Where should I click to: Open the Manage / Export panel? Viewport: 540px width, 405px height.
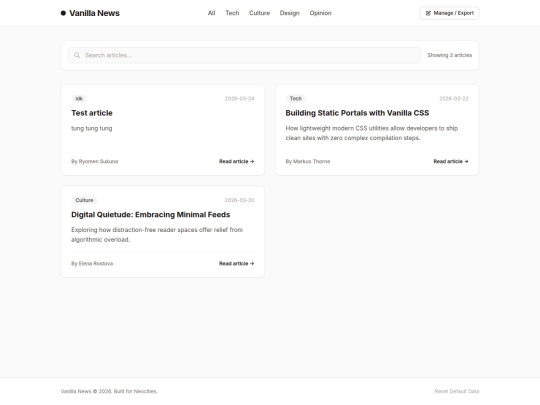point(449,13)
